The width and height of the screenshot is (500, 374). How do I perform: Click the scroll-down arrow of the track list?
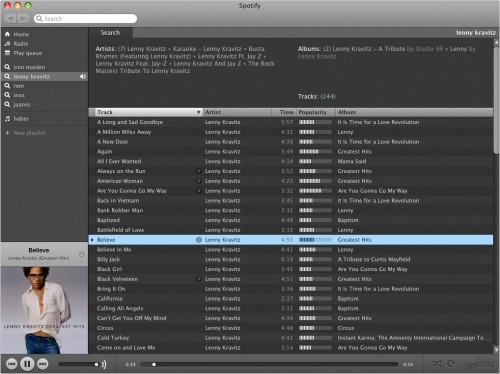point(496,350)
